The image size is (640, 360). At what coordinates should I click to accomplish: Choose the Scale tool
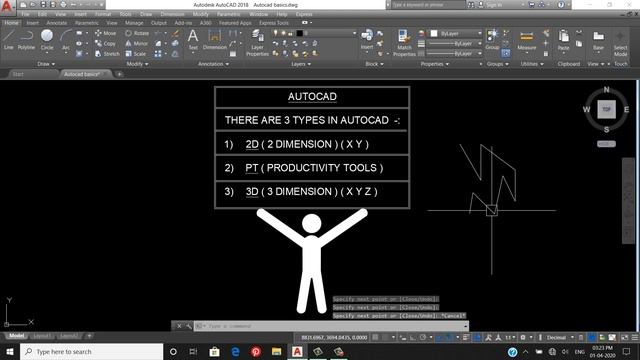coord(136,53)
